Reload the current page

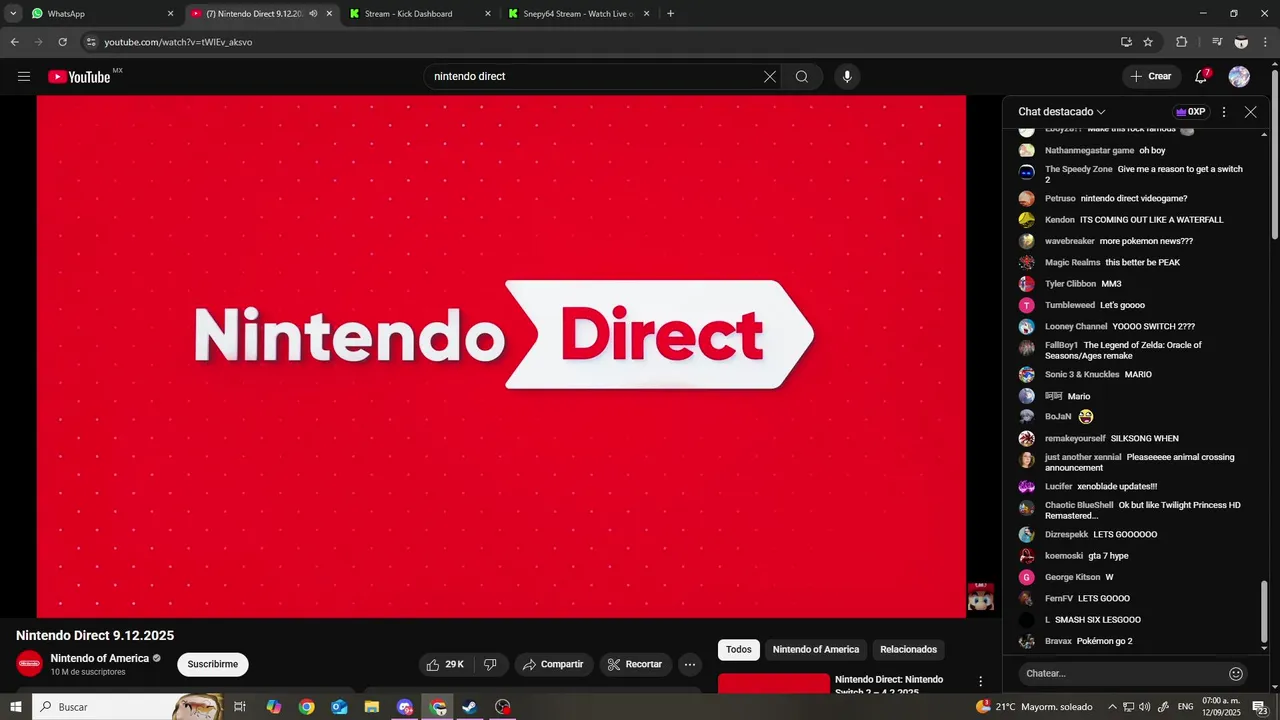click(62, 42)
